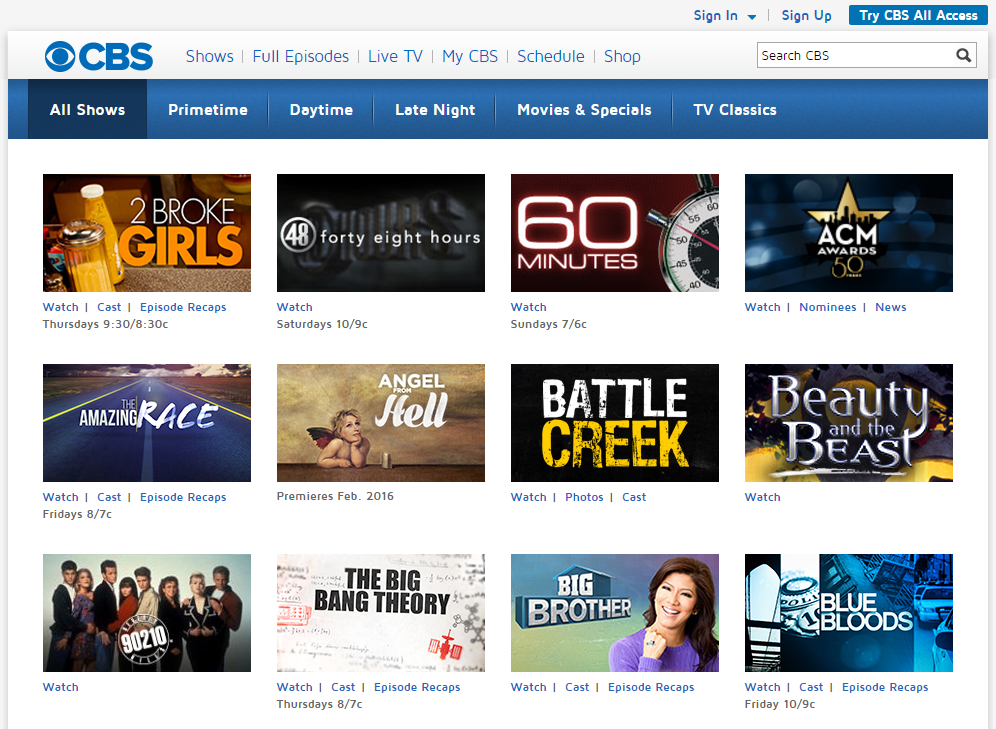Viewport: 996px width, 729px height.
Task: Open the 48 Hours thumbnail
Action: click(380, 233)
